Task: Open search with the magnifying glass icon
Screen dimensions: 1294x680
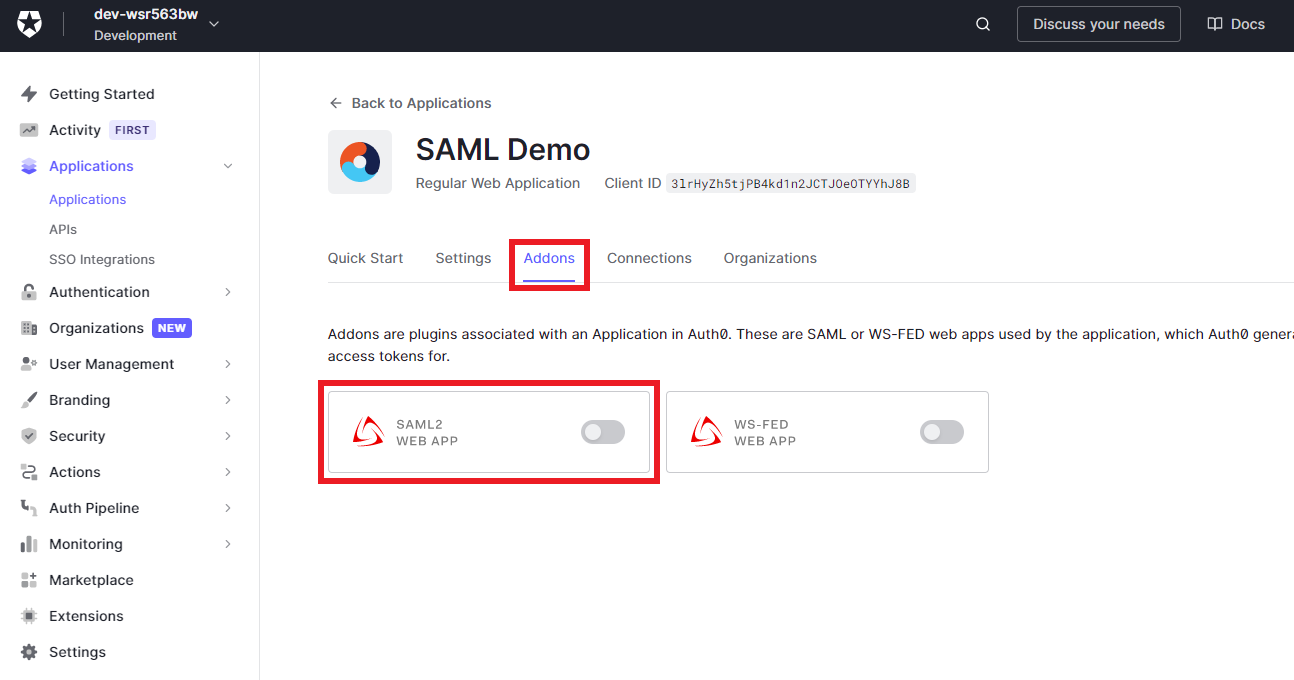Action: [982, 23]
